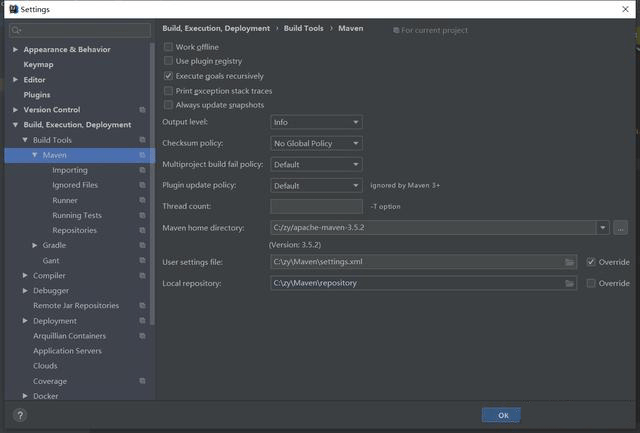Select Repositories in settings tree
This screenshot has width=640, height=433.
(74, 230)
